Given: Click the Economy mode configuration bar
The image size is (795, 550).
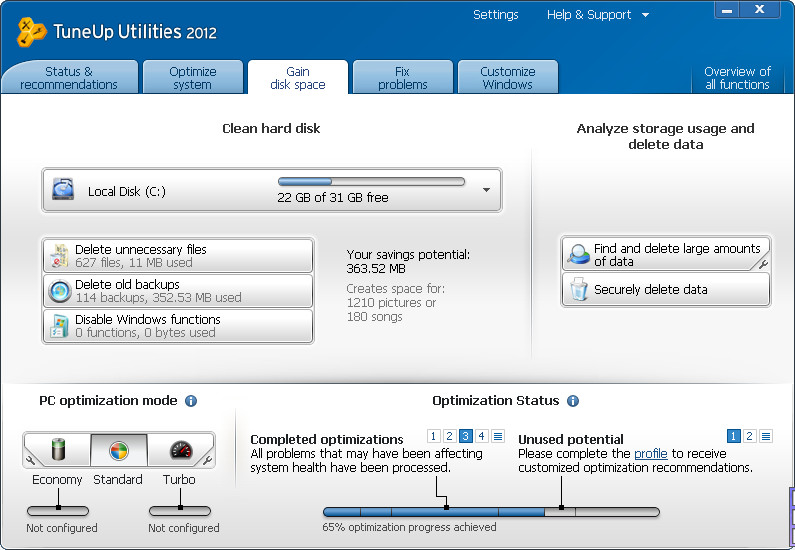Looking at the screenshot, I should coord(58,511).
